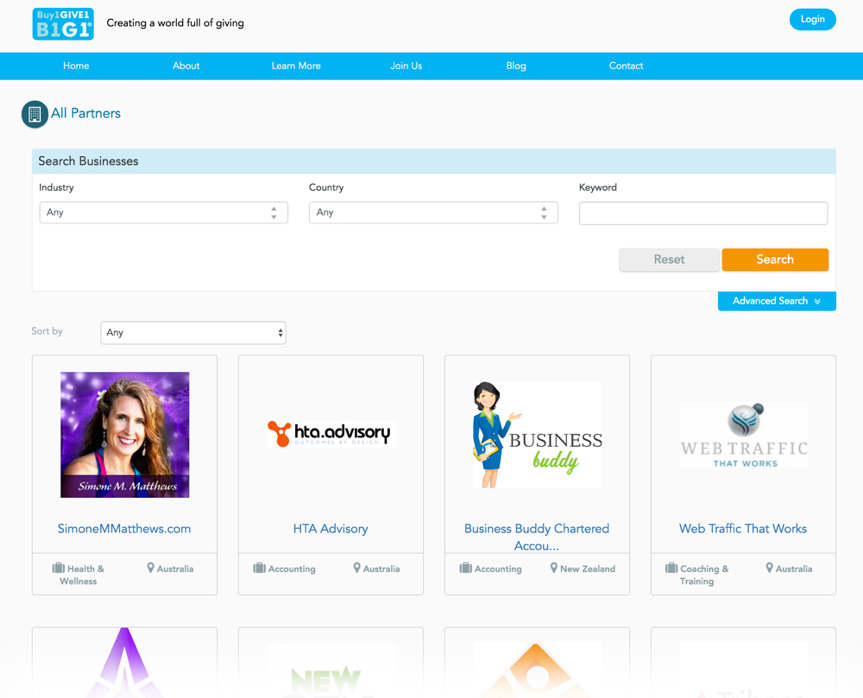Click the 'Search Businesses' panel header

point(434,161)
